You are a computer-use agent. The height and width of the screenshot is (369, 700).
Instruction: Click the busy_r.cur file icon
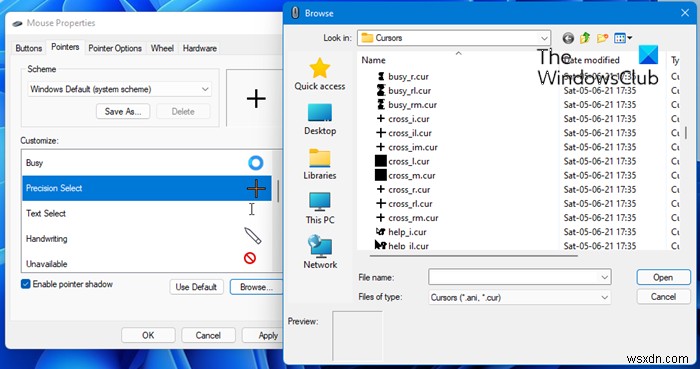click(x=380, y=77)
